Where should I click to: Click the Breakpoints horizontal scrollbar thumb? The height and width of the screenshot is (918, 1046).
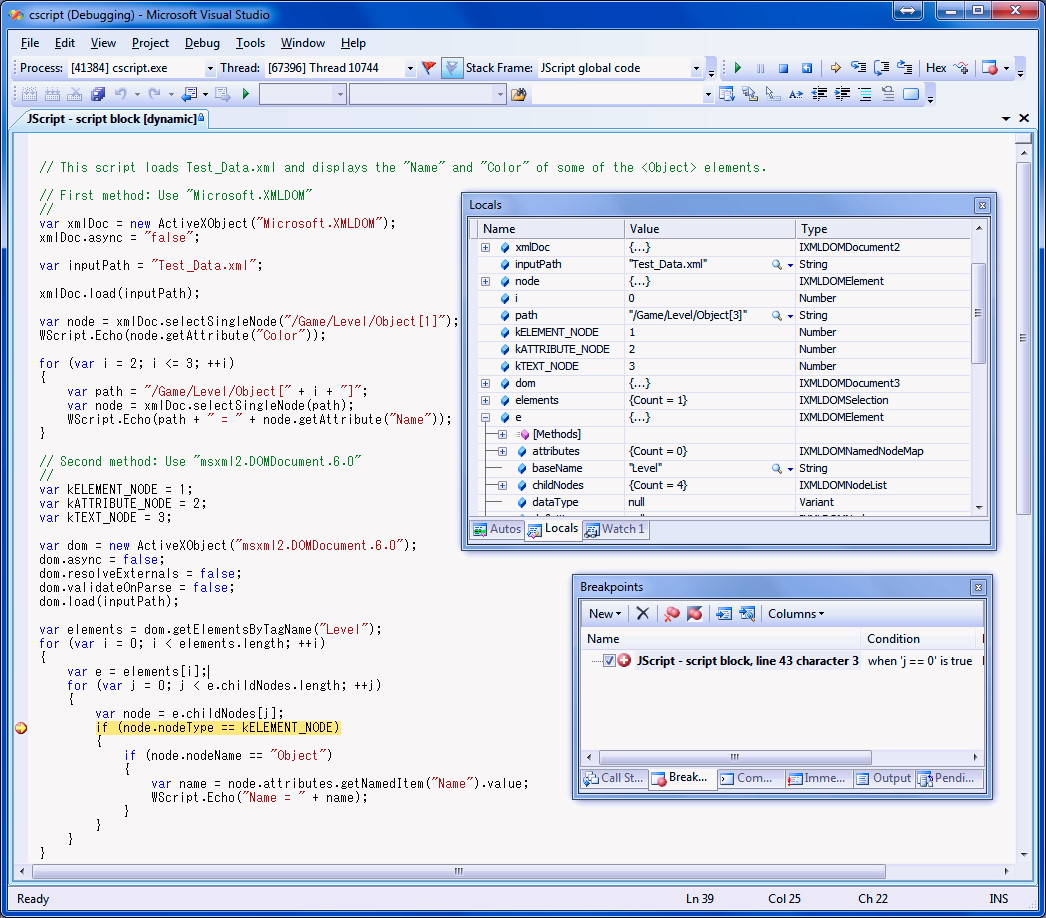click(x=735, y=757)
